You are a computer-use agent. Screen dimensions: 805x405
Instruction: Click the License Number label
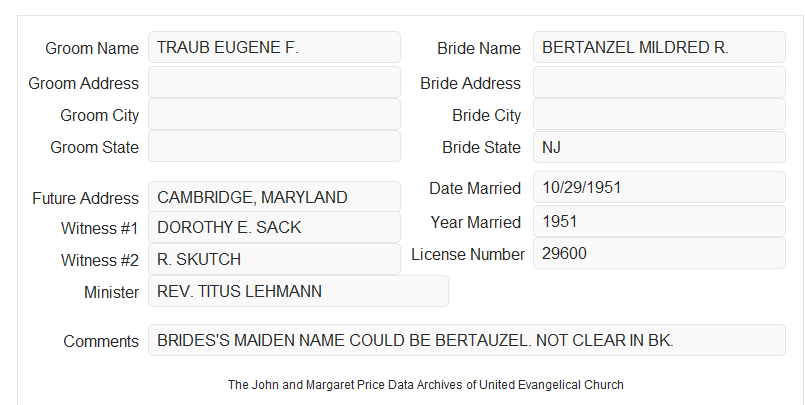point(468,255)
